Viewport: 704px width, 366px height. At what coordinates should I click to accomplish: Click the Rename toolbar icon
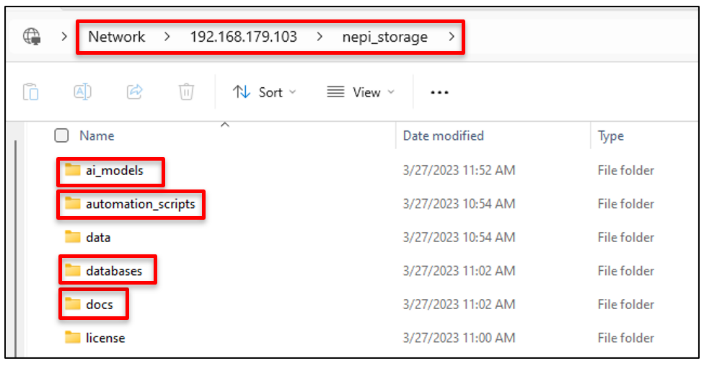(82, 92)
